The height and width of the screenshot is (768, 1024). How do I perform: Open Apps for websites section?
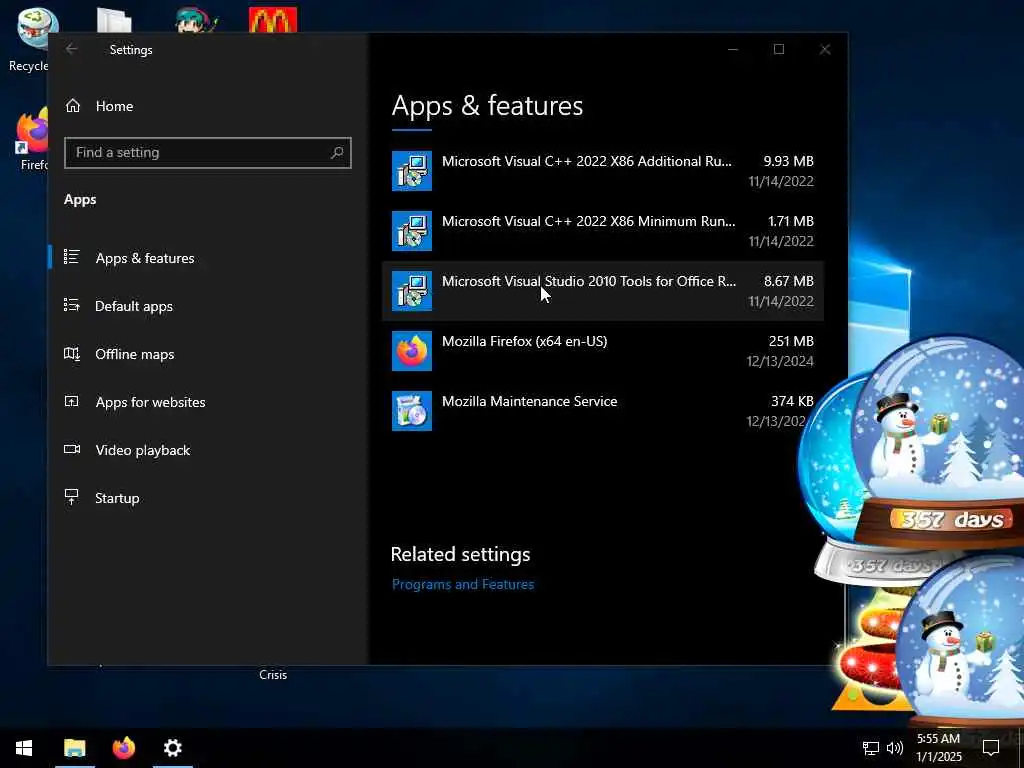(x=150, y=402)
